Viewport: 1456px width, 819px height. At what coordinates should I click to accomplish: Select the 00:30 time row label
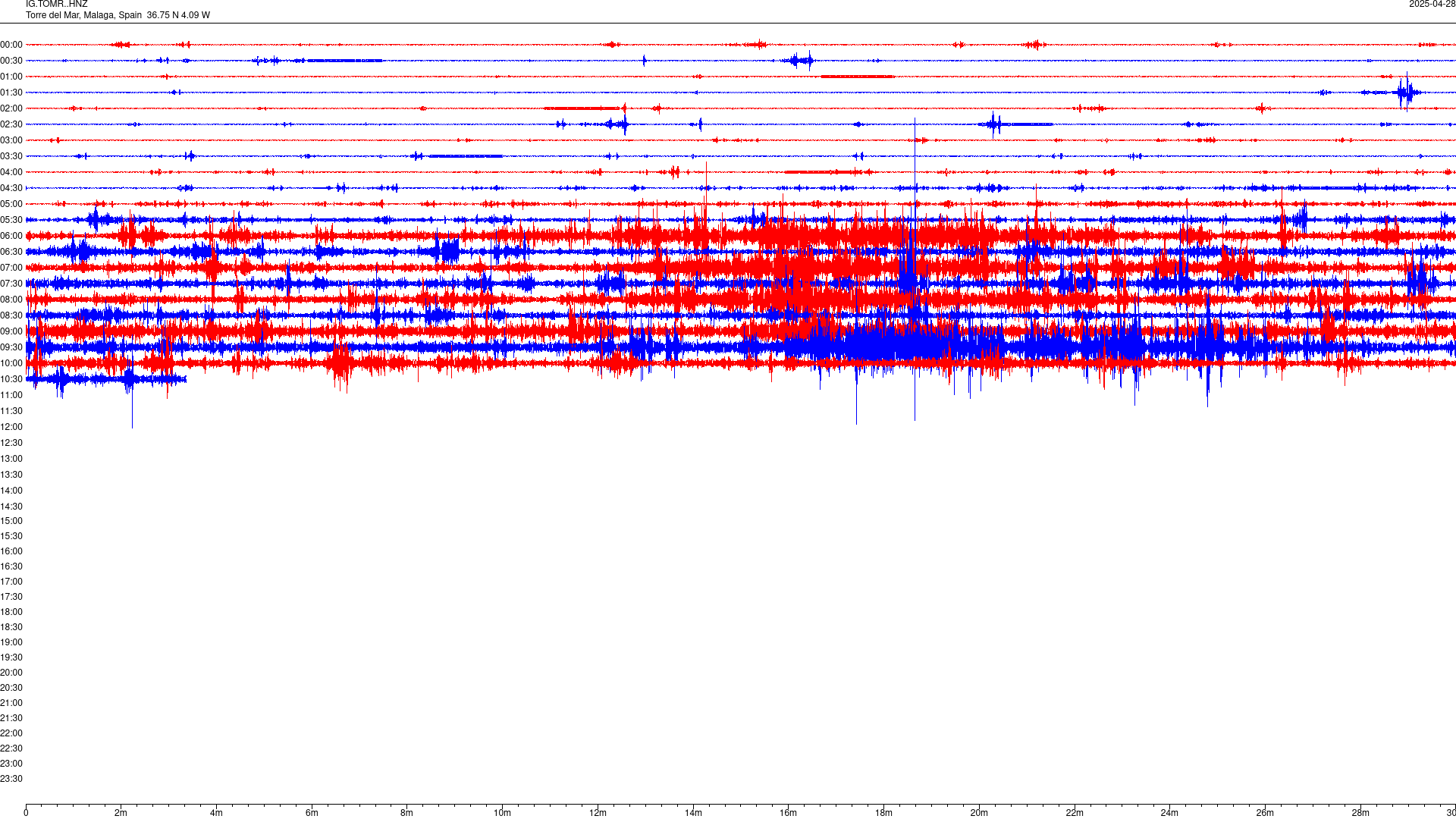[x=11, y=61]
